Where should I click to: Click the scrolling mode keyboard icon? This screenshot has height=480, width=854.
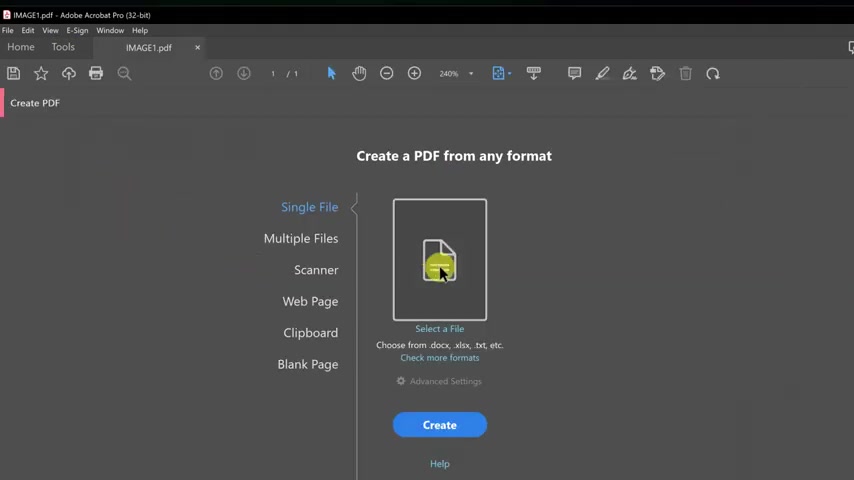tap(534, 74)
